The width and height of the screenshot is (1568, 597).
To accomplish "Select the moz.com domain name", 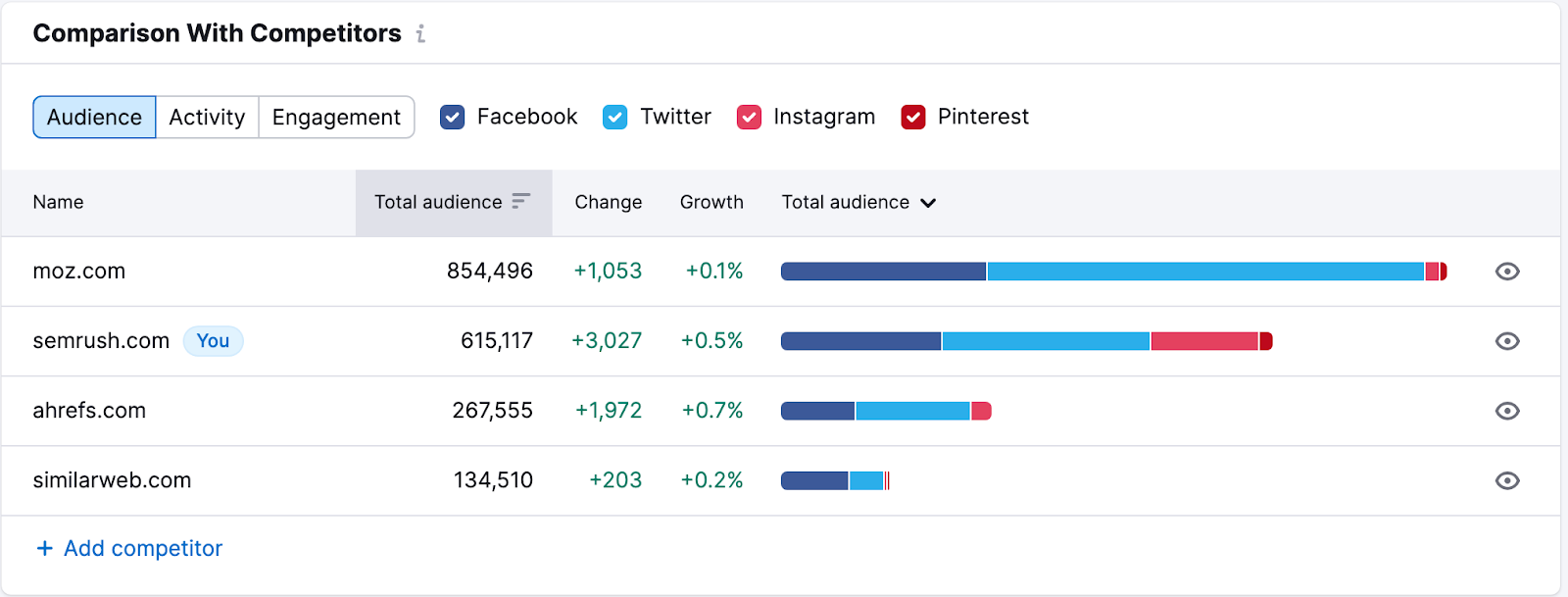I will (x=79, y=272).
